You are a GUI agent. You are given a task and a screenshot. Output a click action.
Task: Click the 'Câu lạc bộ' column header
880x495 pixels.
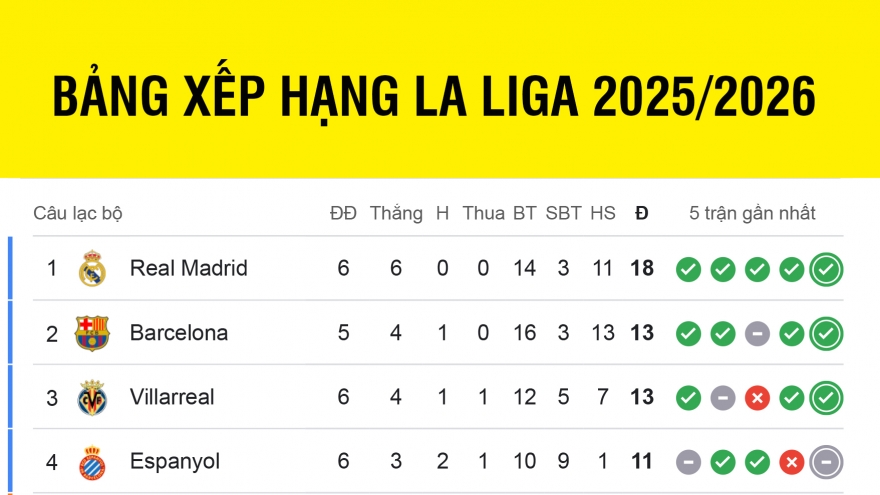78,213
